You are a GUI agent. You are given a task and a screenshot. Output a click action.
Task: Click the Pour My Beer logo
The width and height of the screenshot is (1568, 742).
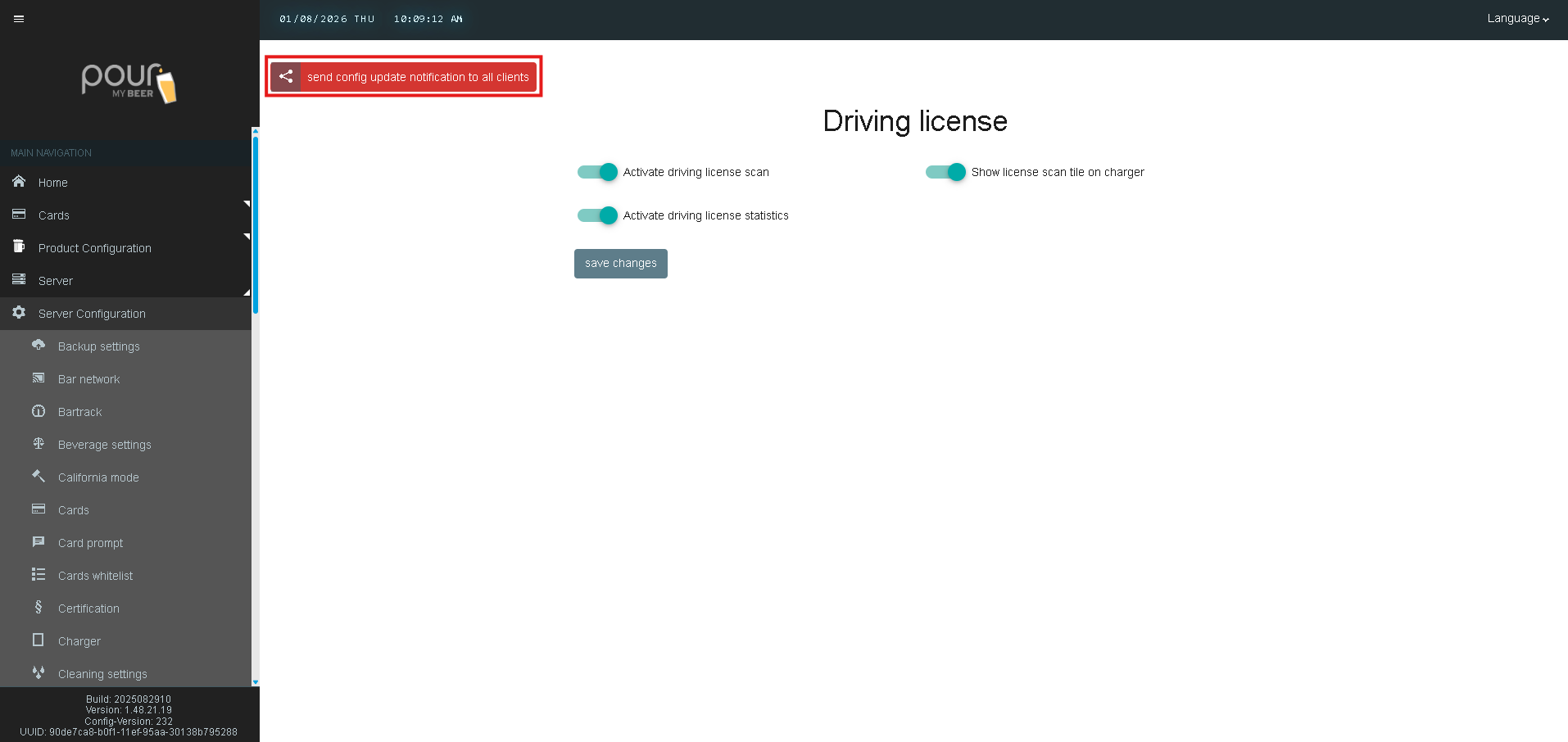click(x=129, y=83)
